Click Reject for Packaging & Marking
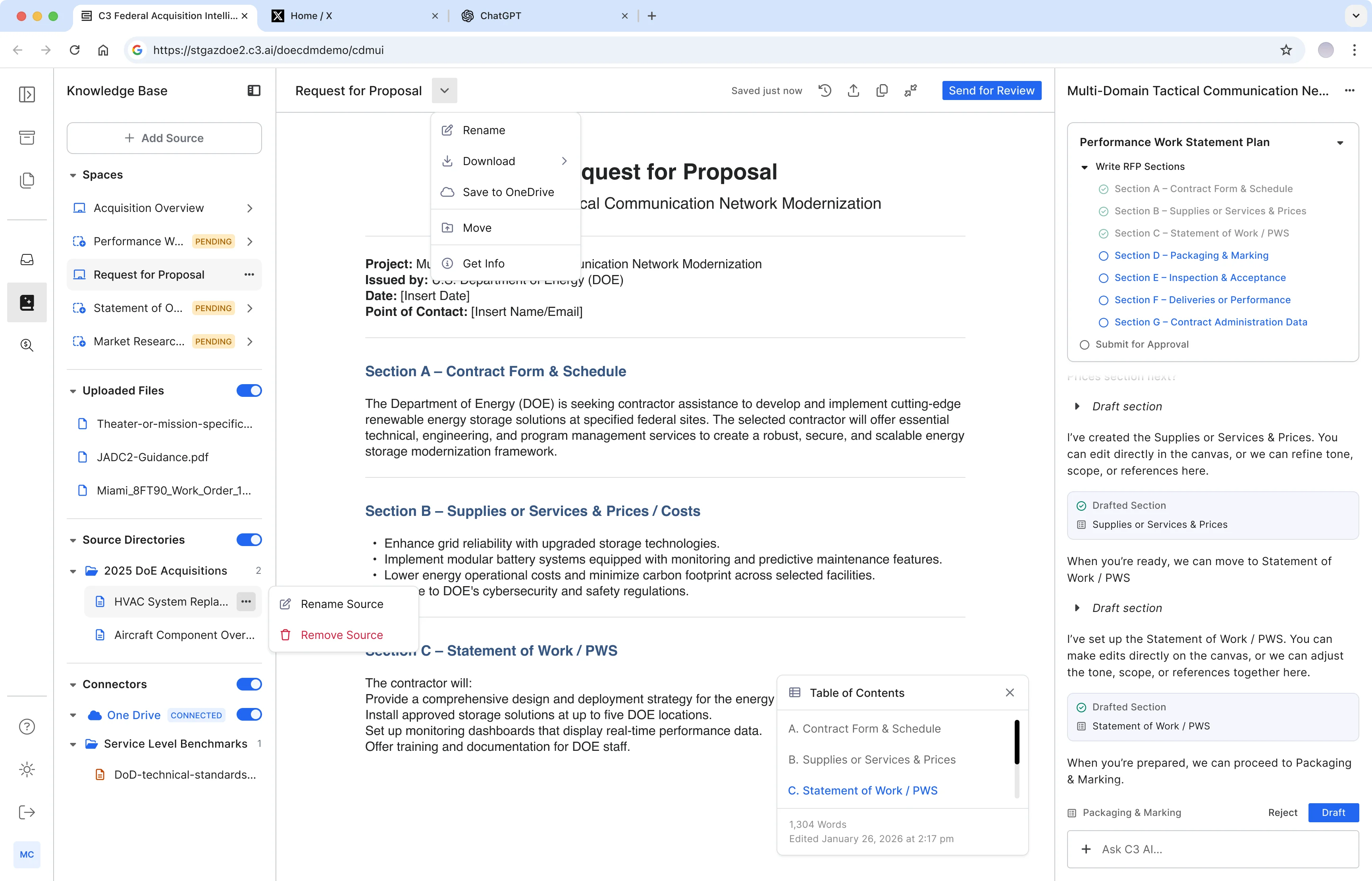The image size is (1372, 881). pyautogui.click(x=1282, y=812)
